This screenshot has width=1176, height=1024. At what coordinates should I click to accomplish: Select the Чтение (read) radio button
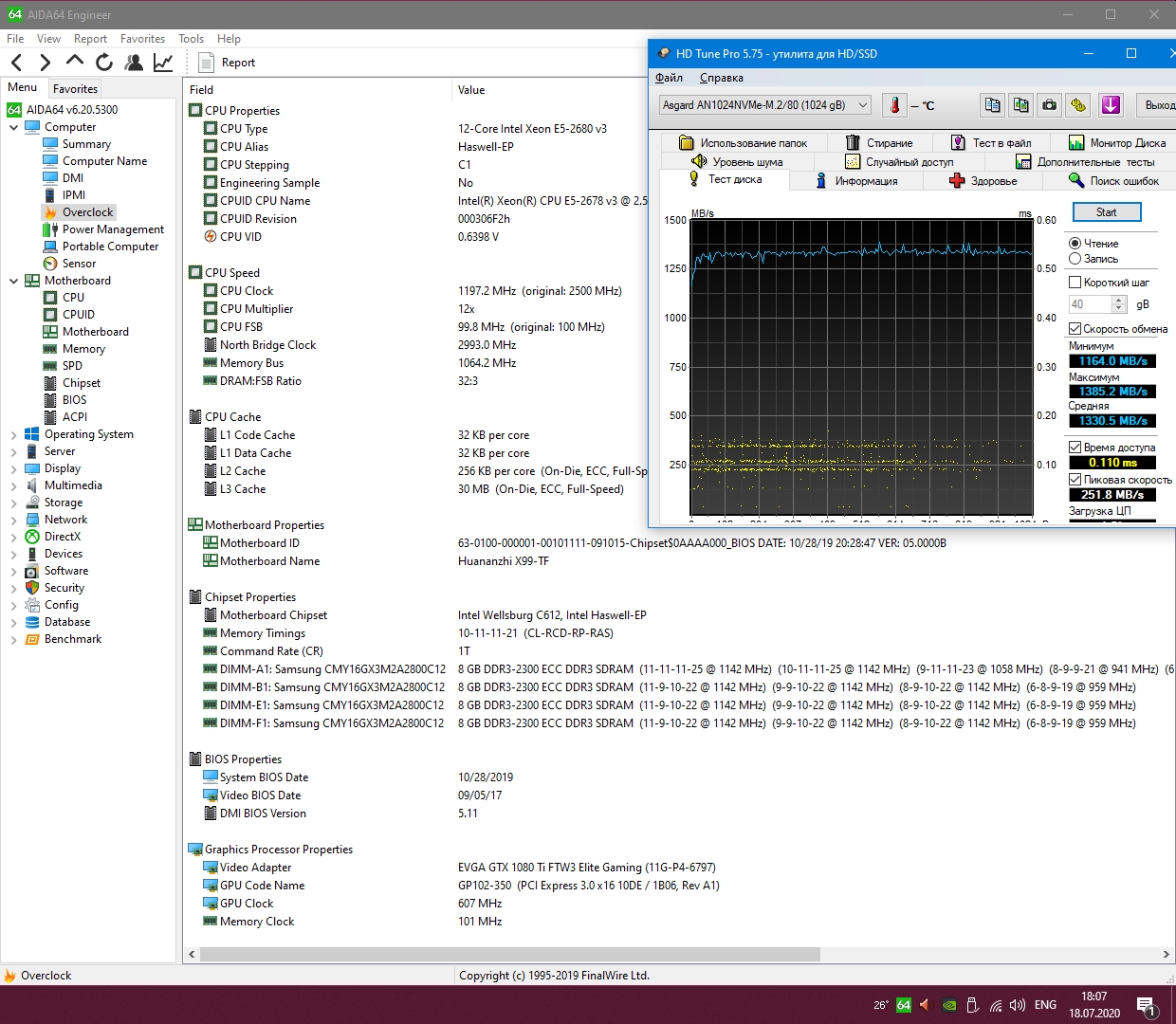[1075, 244]
